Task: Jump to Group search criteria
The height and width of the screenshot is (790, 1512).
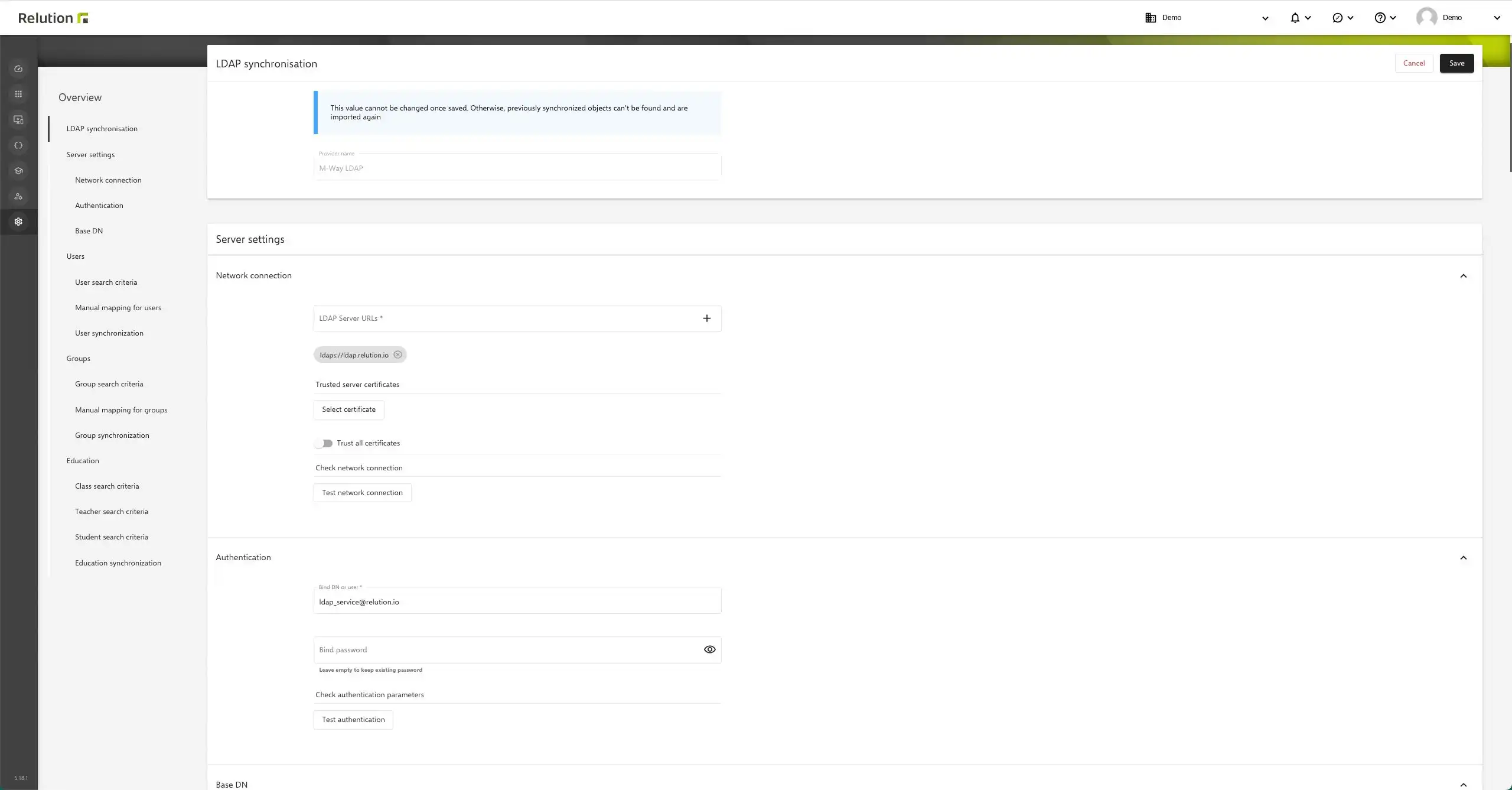Action: 109,384
